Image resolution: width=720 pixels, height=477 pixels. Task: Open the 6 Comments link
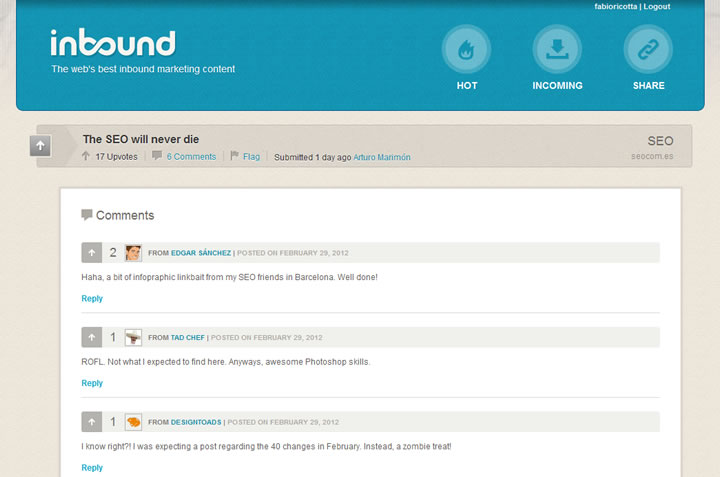[190, 157]
